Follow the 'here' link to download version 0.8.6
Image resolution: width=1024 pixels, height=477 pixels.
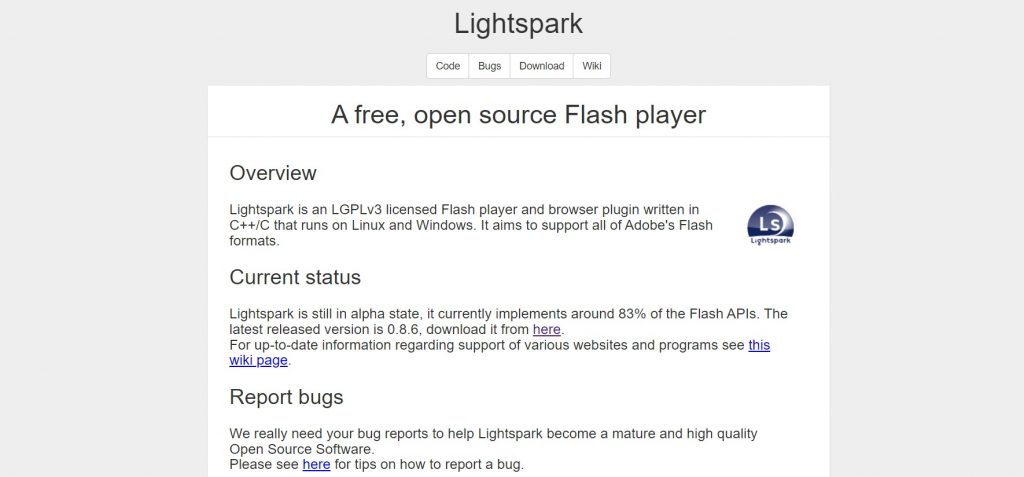click(x=547, y=329)
